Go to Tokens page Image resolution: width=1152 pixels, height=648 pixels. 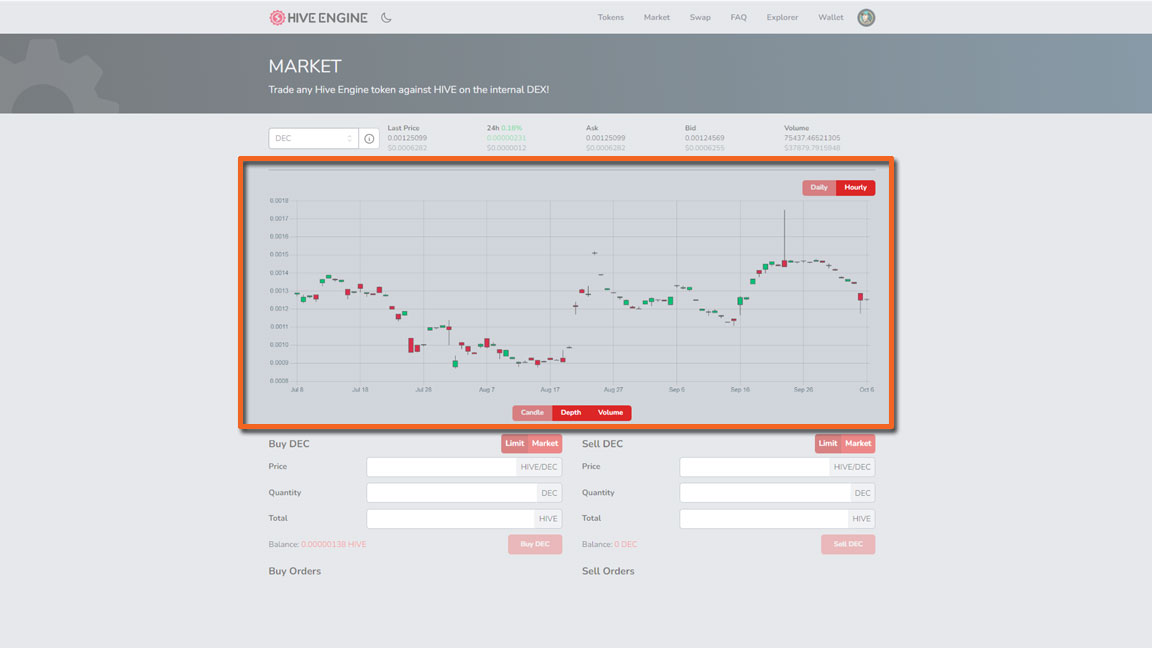pos(611,18)
